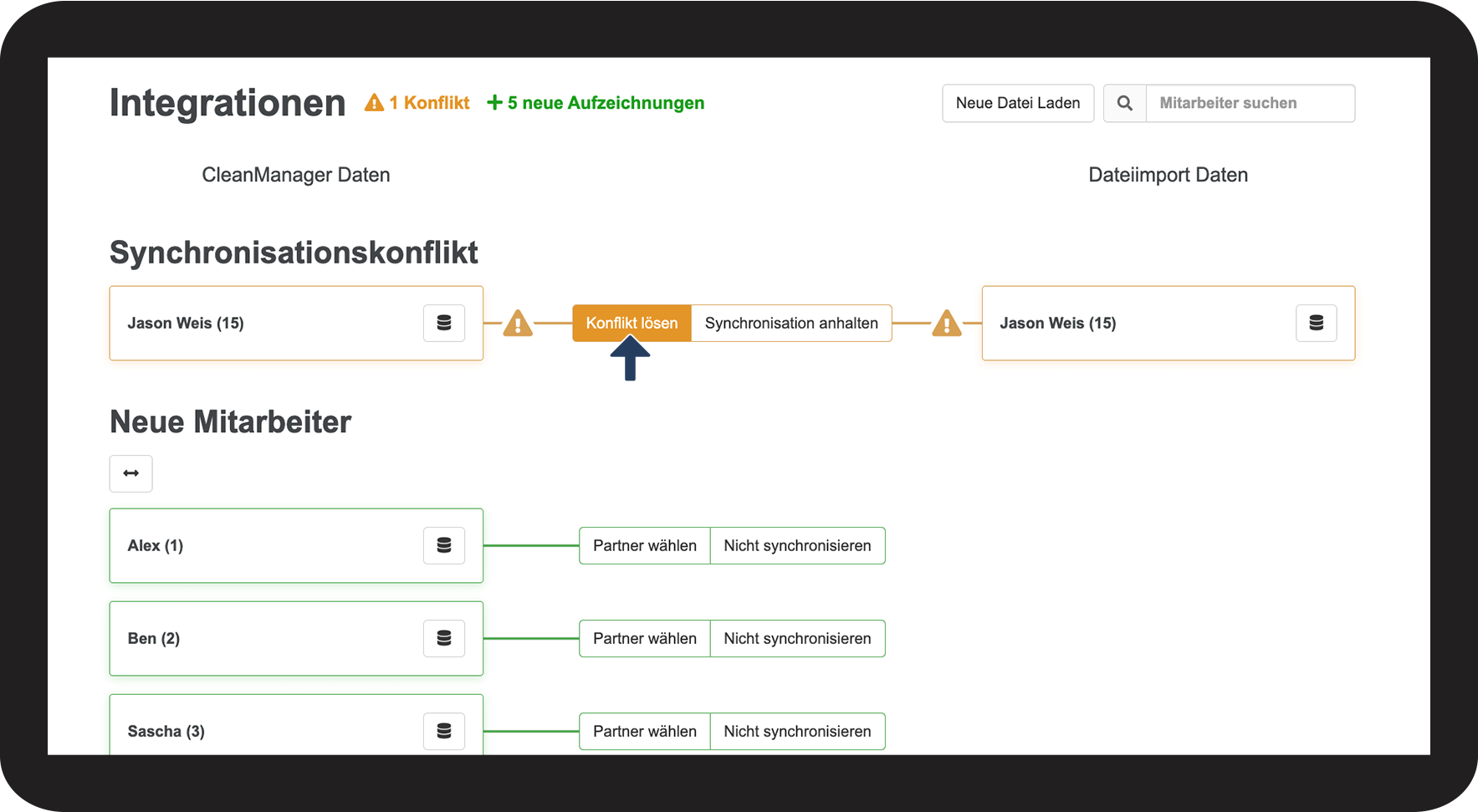Open database icon in Alex (1) card
This screenshot has width=1478, height=812.
(x=444, y=545)
